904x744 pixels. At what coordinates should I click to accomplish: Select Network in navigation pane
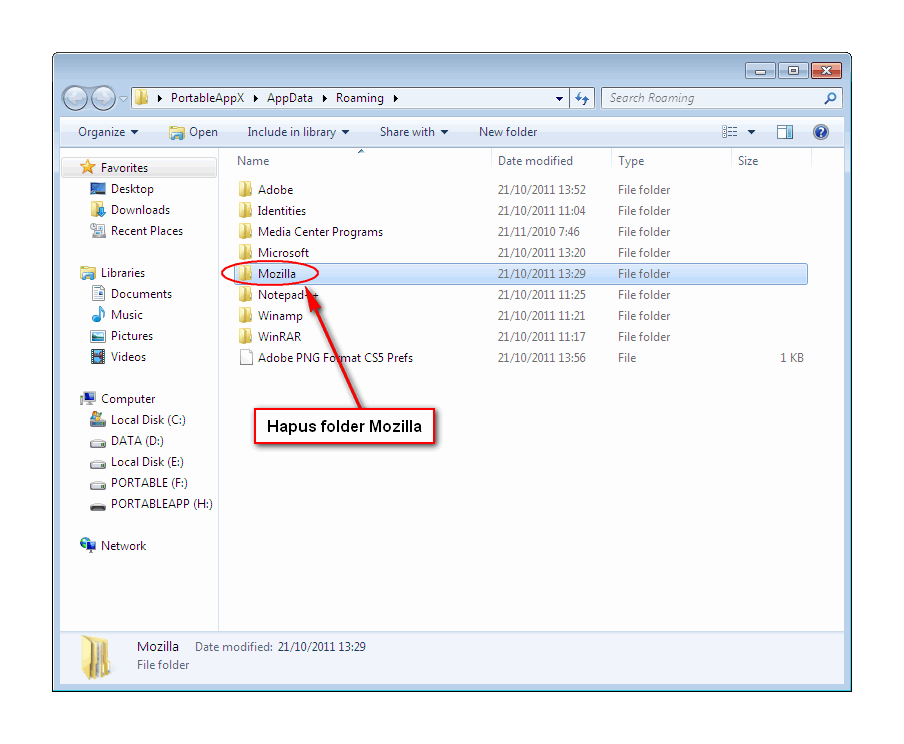click(123, 546)
